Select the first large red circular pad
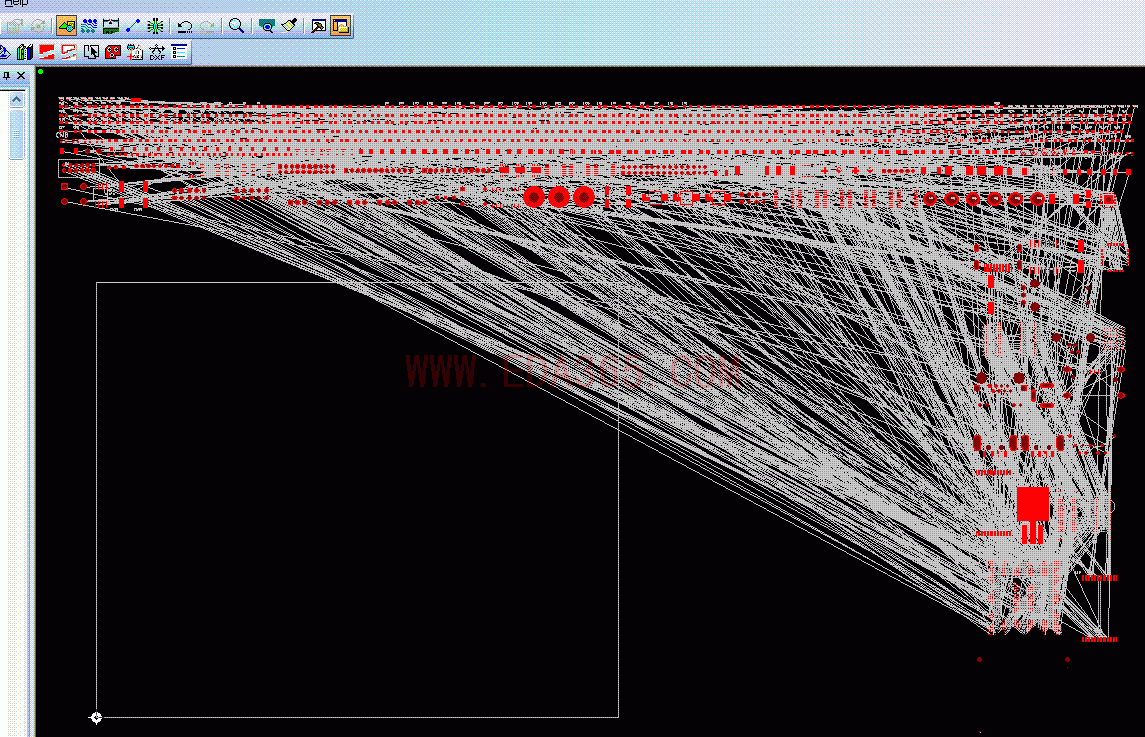The width and height of the screenshot is (1145, 737). tap(535, 196)
